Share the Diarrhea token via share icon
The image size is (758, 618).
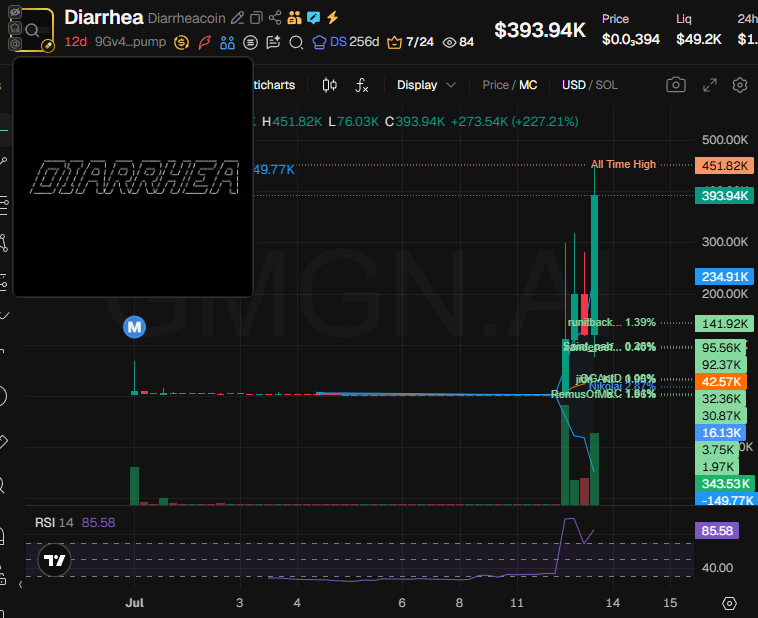coord(275,18)
